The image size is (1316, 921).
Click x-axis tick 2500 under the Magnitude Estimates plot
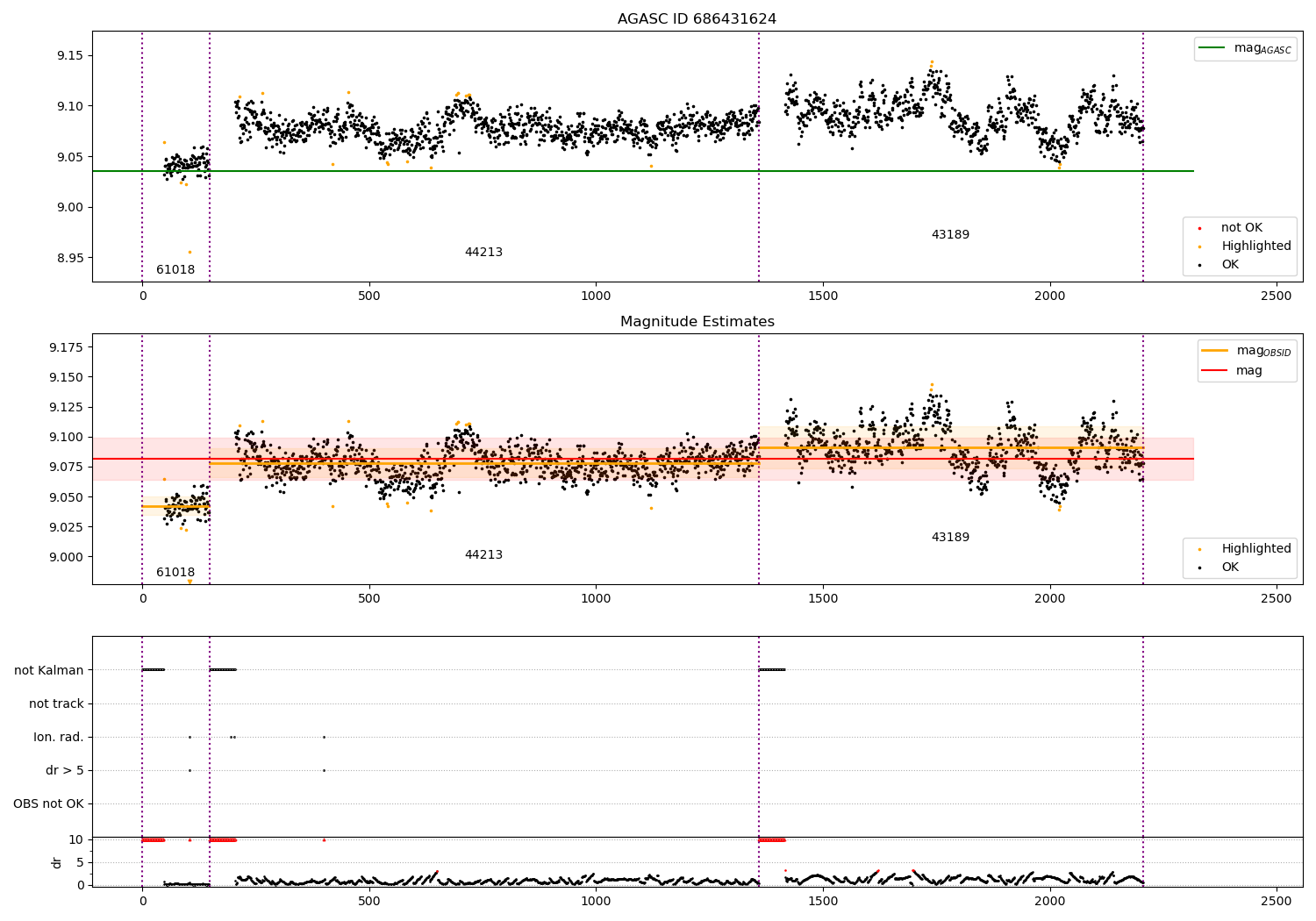(1277, 599)
